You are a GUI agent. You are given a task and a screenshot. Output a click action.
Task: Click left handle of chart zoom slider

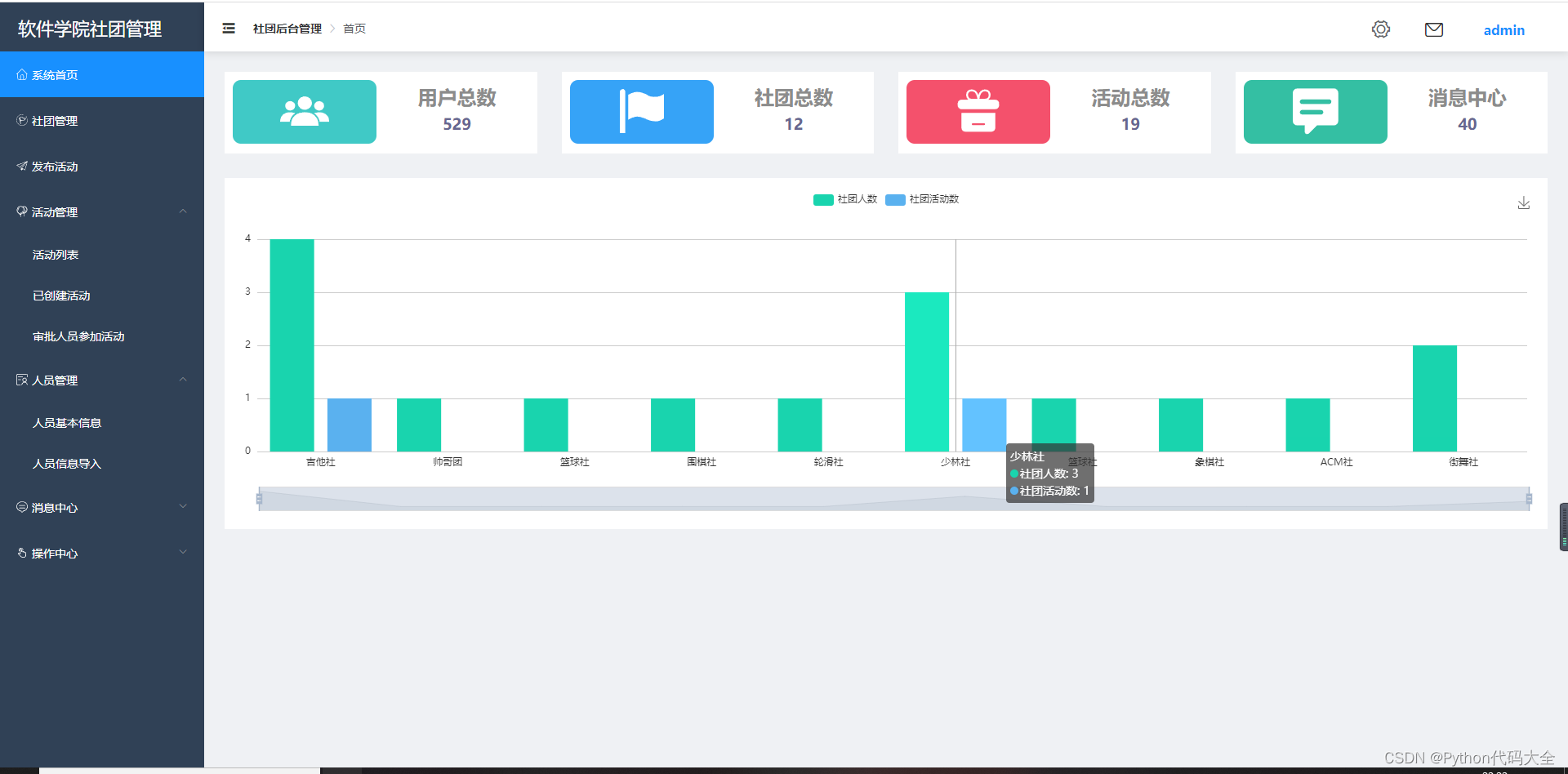[x=260, y=498]
